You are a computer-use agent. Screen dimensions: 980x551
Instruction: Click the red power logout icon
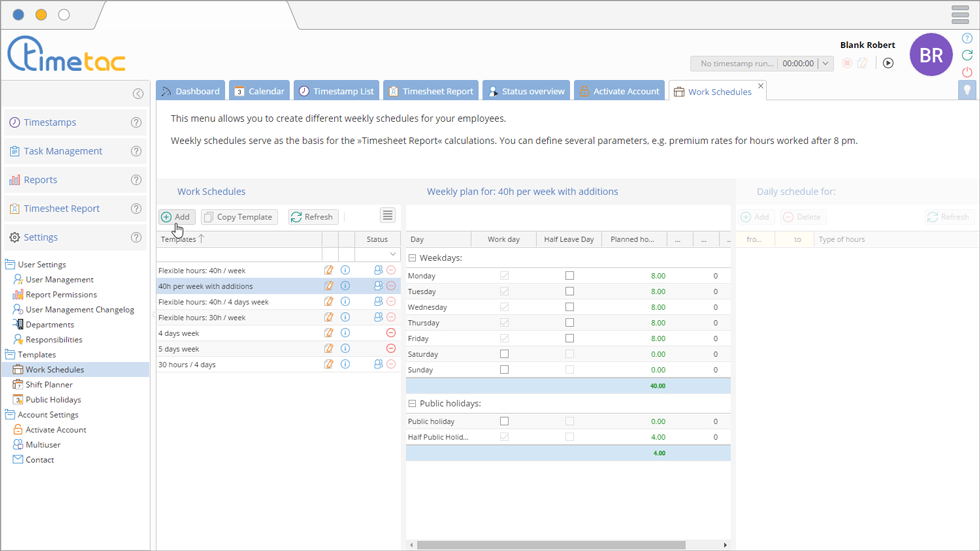[x=967, y=73]
